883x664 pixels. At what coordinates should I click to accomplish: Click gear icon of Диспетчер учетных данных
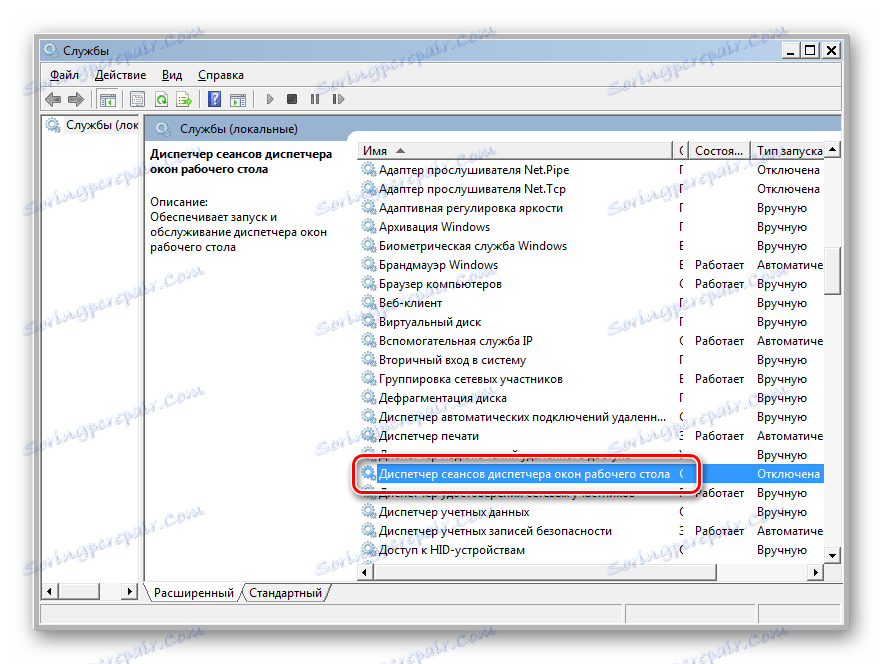(369, 511)
